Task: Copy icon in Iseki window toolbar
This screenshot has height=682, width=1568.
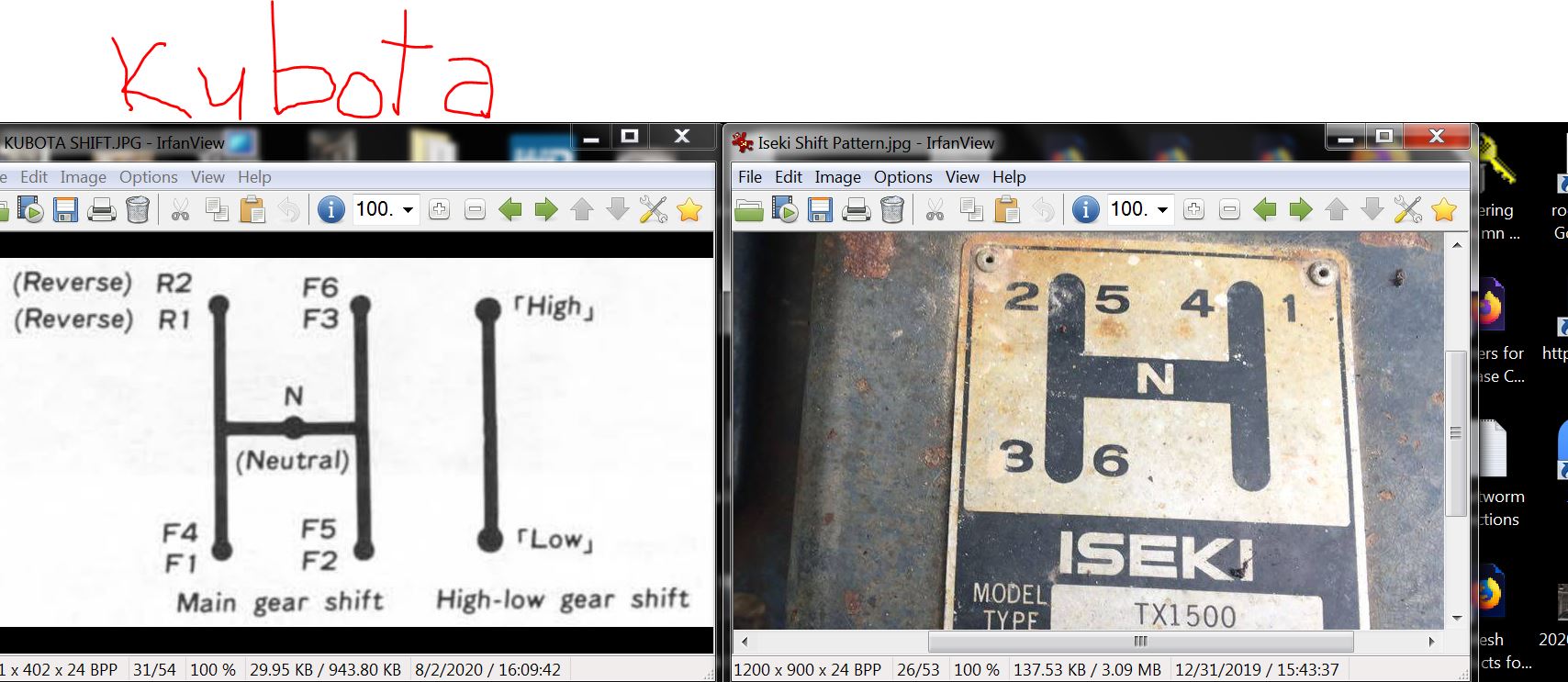Action: (971, 210)
